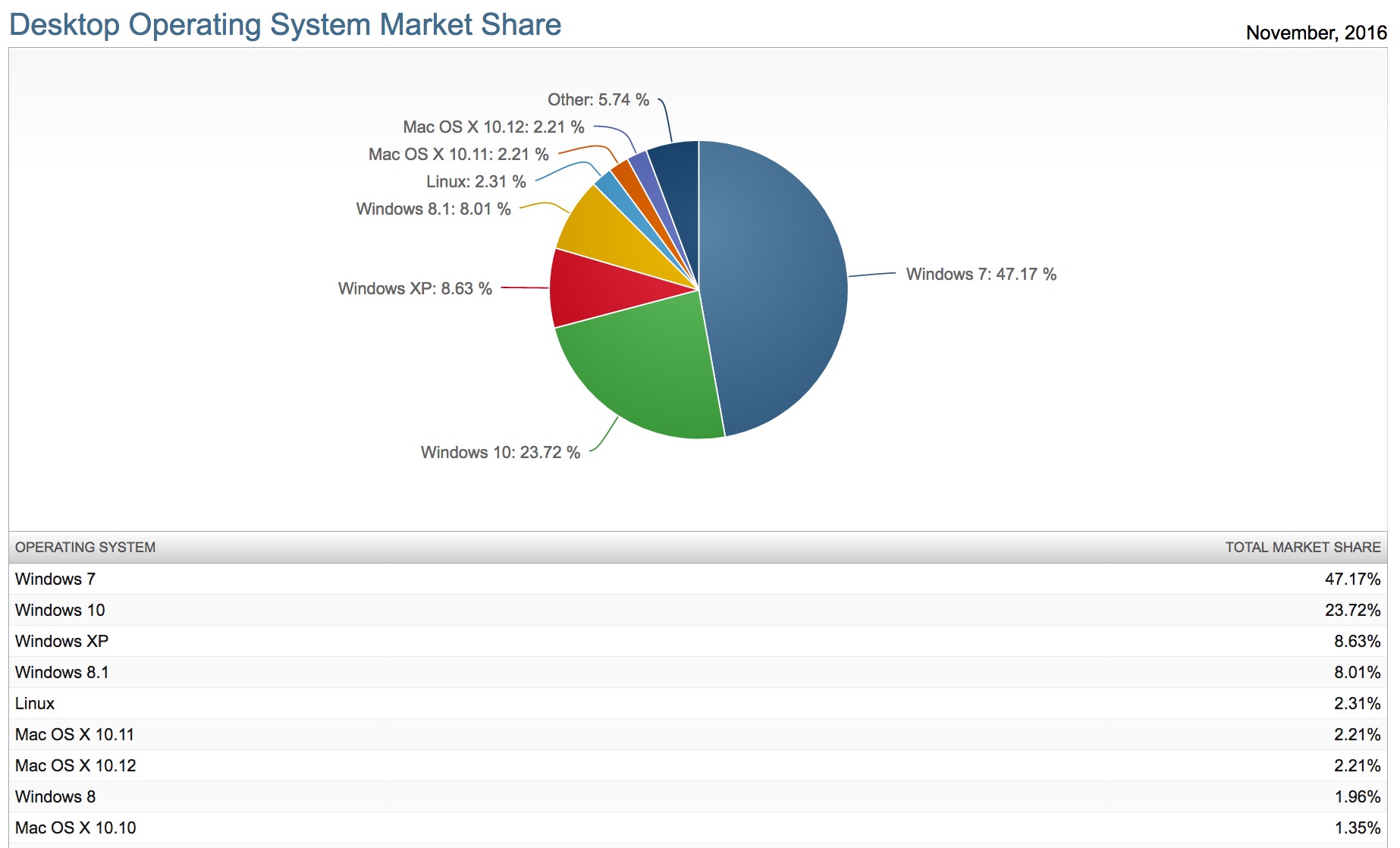The height and width of the screenshot is (848, 1400).
Task: Click the 'Windows 7: 47.17 %' chart label
Action: pyautogui.click(x=981, y=275)
